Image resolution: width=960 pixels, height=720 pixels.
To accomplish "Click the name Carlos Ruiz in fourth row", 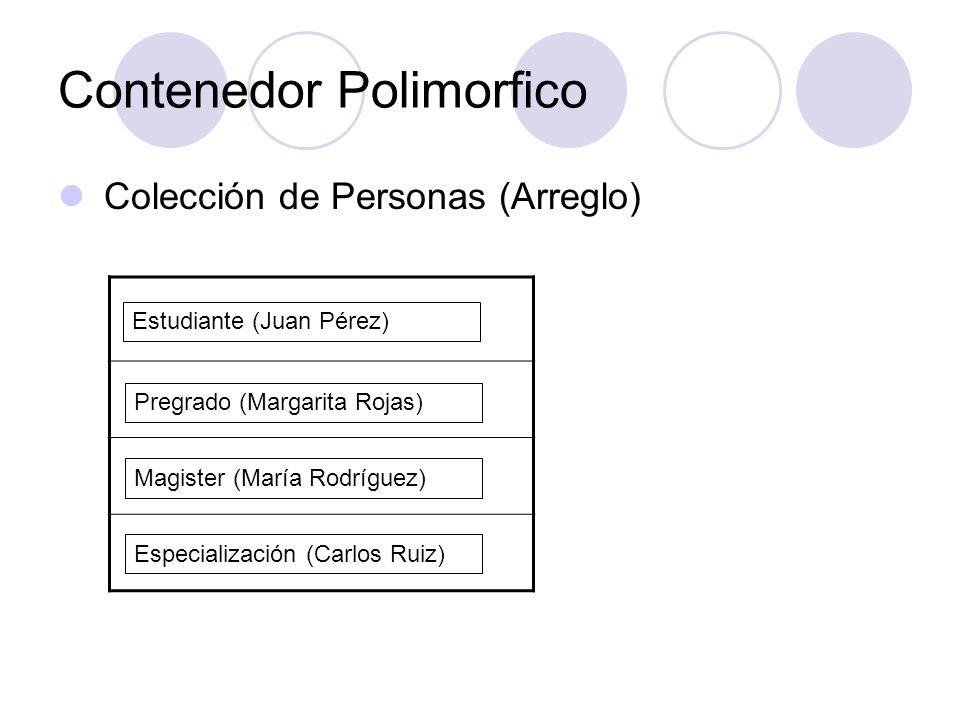I will [375, 554].
